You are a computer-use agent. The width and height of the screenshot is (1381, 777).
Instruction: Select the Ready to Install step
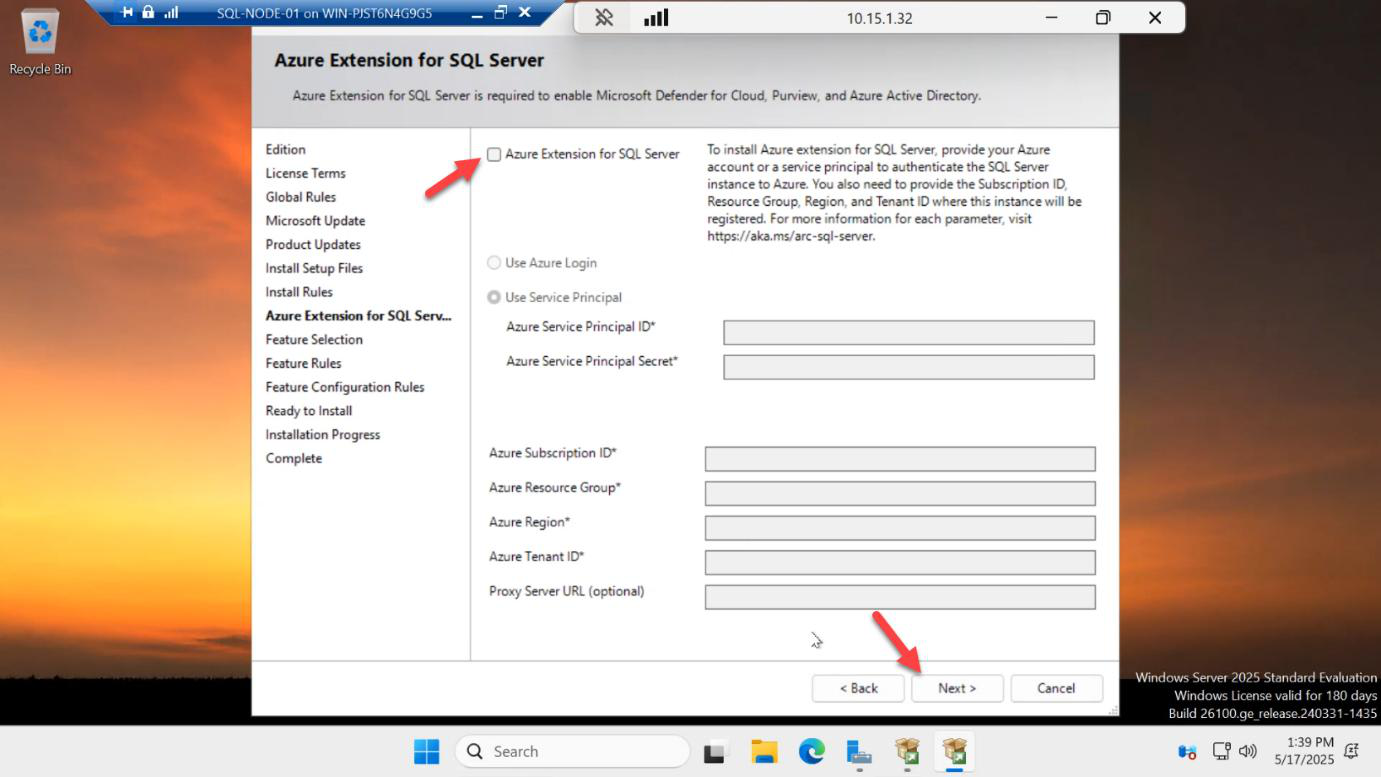(309, 411)
